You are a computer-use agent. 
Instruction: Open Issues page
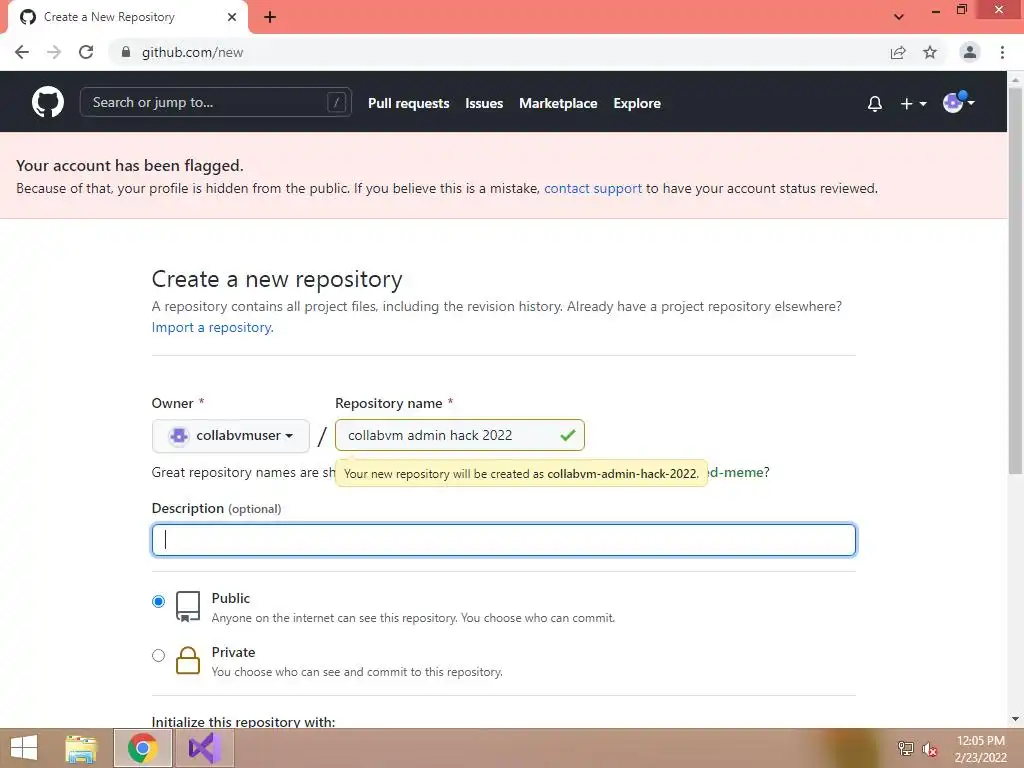pyautogui.click(x=484, y=103)
